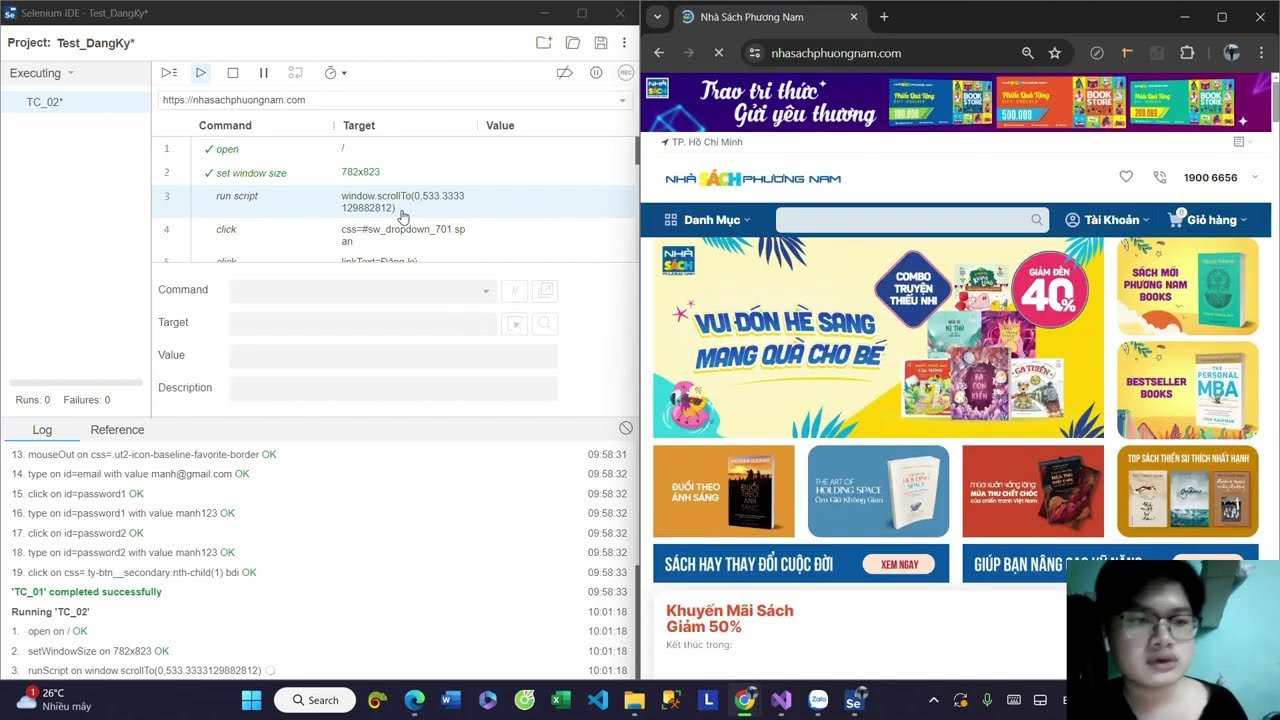Click the Bestseller Books banner
Screen dimensions: 1280x720
pos(1188,389)
